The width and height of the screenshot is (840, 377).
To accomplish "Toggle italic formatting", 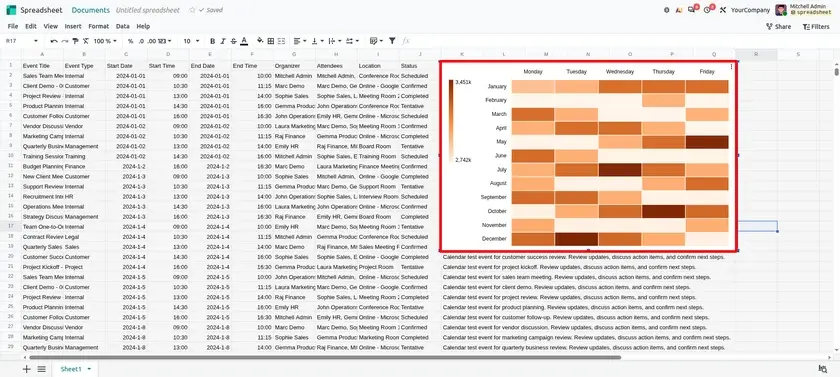I will coord(223,41).
